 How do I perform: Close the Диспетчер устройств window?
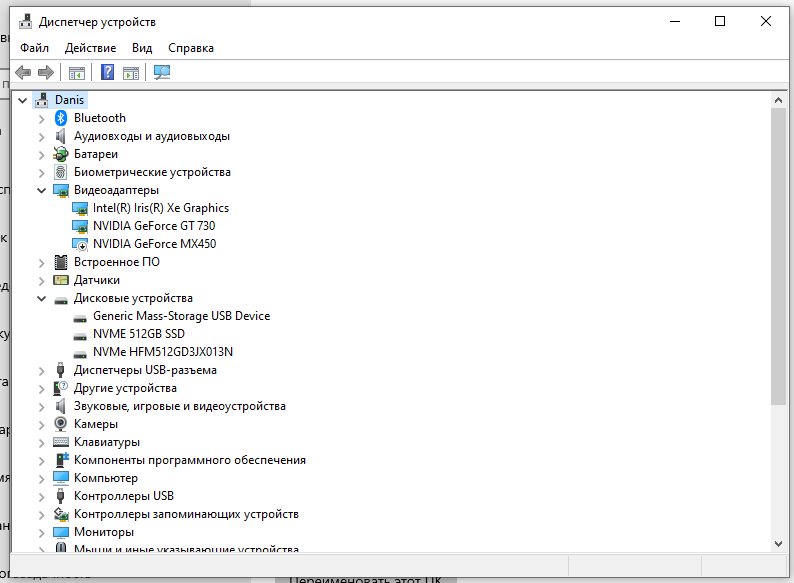coord(766,21)
